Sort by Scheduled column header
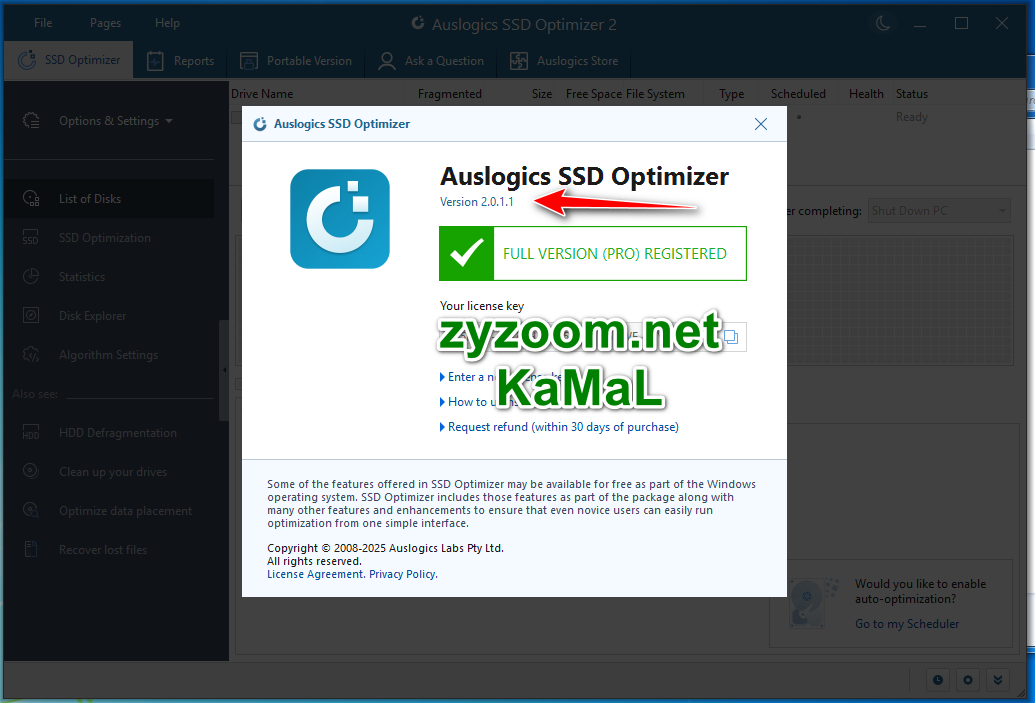The height and width of the screenshot is (703, 1035). [x=798, y=94]
